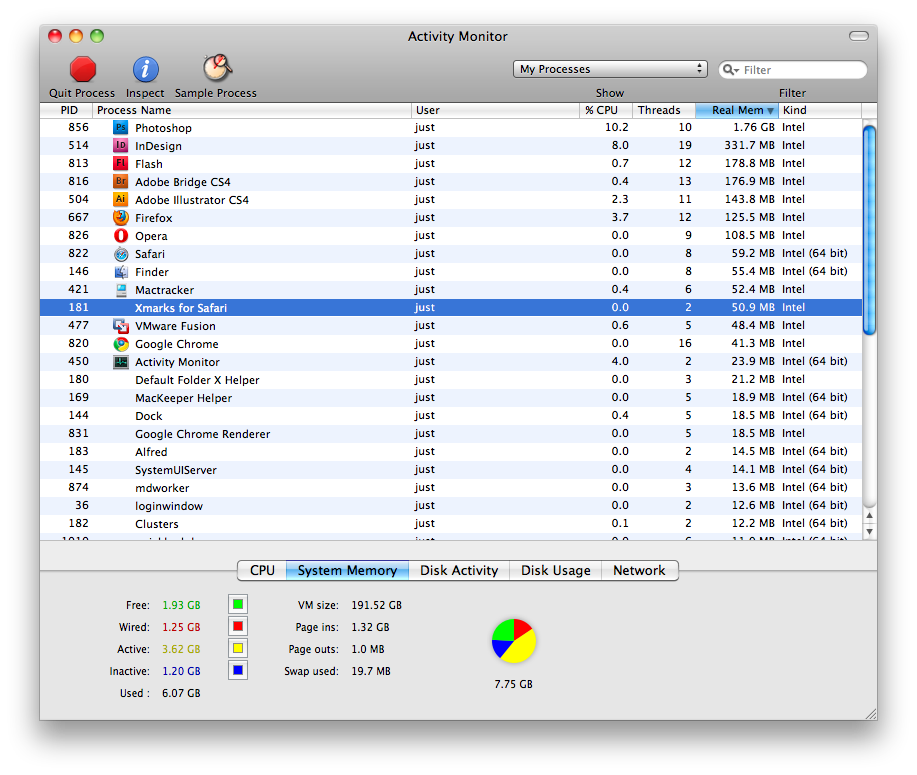Select the Default Folder X Helper process
Screen dimensions: 917x775
coord(451,380)
